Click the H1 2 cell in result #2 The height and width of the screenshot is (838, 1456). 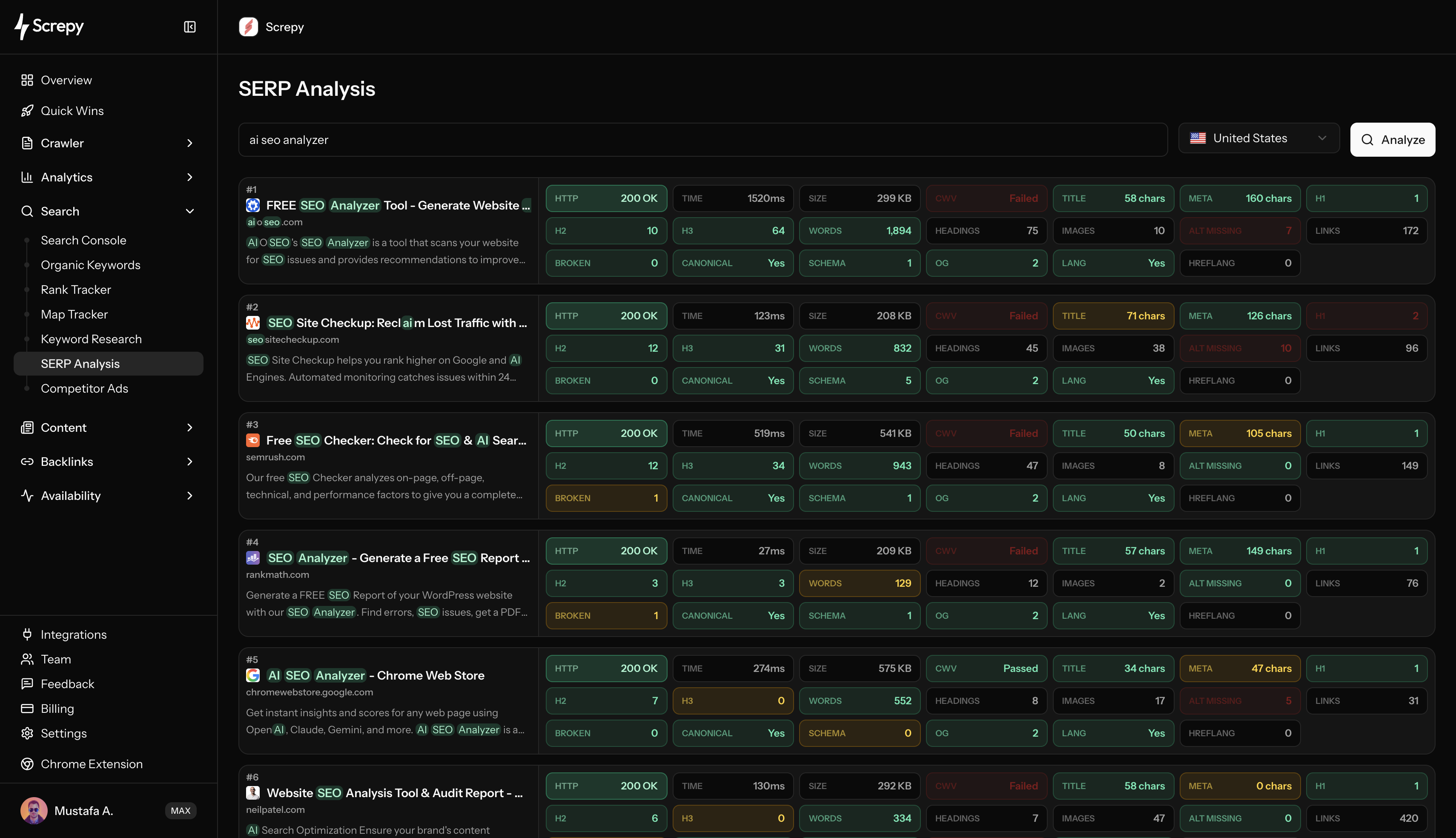tap(1366, 316)
